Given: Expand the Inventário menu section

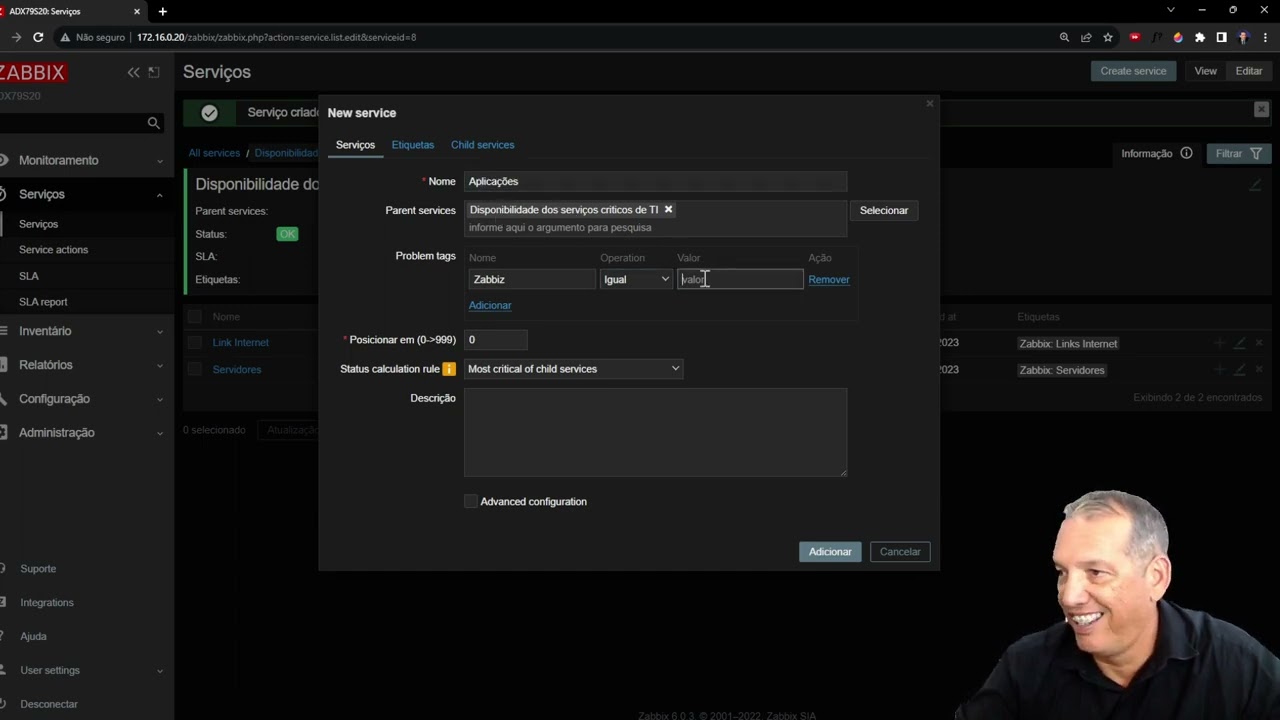Looking at the screenshot, I should 86,331.
